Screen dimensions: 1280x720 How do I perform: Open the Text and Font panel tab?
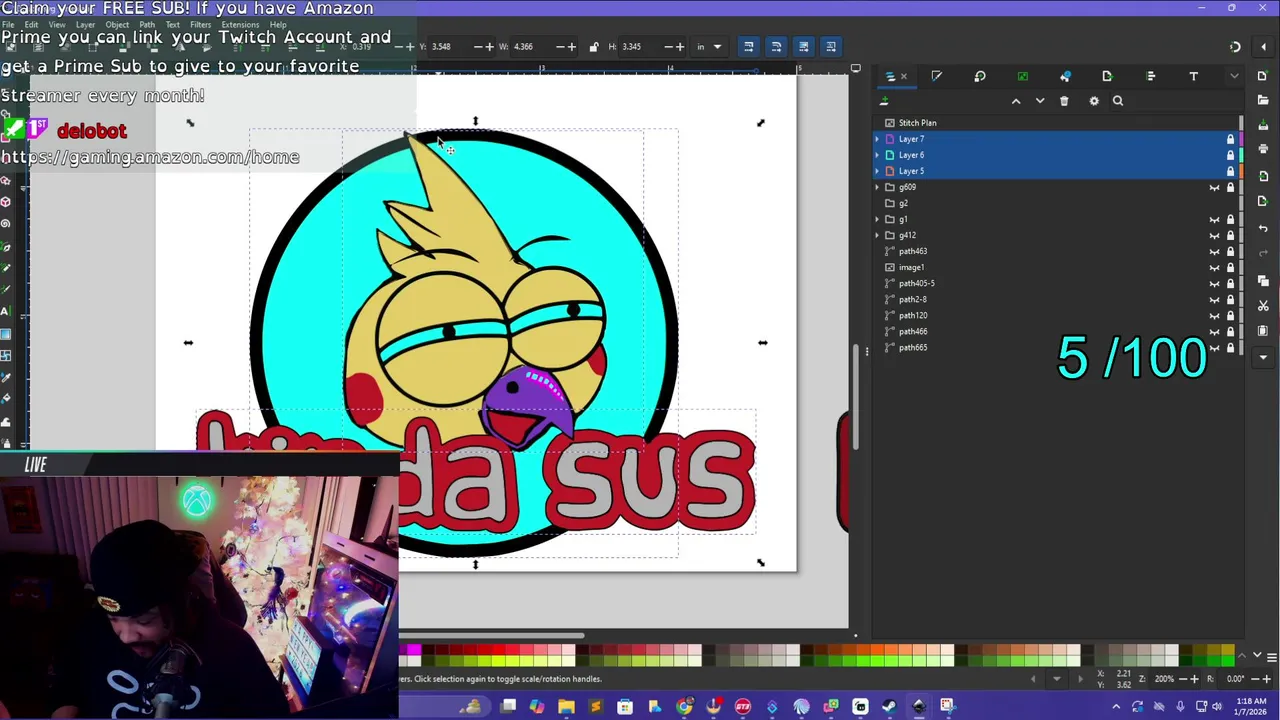tap(1193, 76)
